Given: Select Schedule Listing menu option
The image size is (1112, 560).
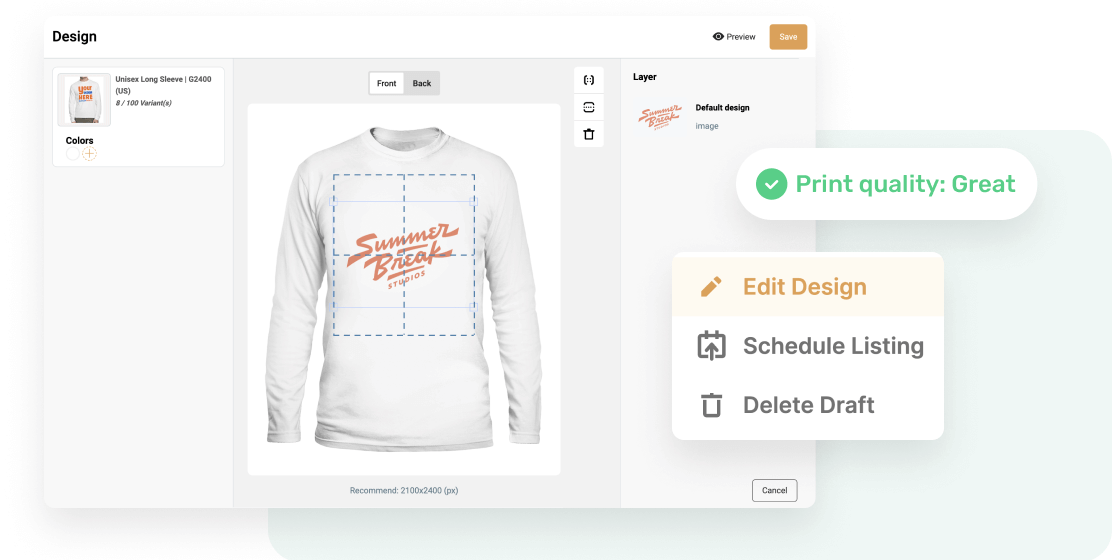Looking at the screenshot, I should 808,346.
